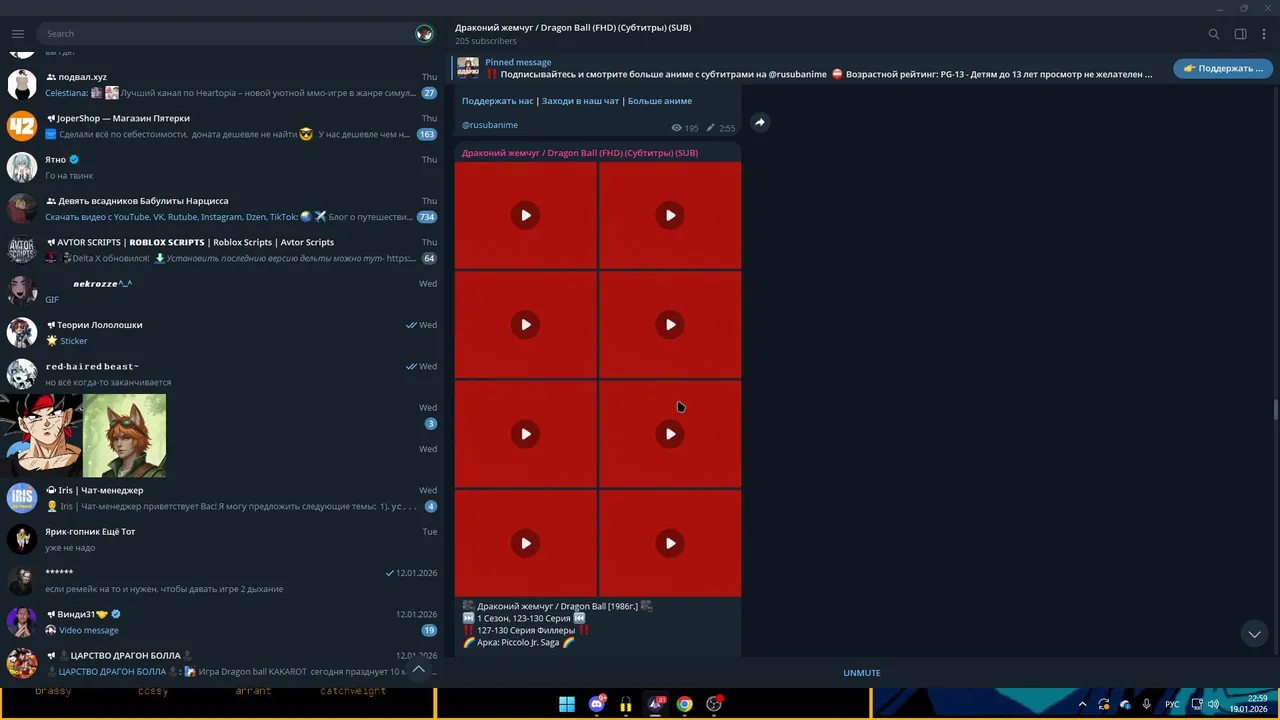The width and height of the screenshot is (1280, 720).
Task: Click the Telegram taskbar icon
Action: click(656, 704)
